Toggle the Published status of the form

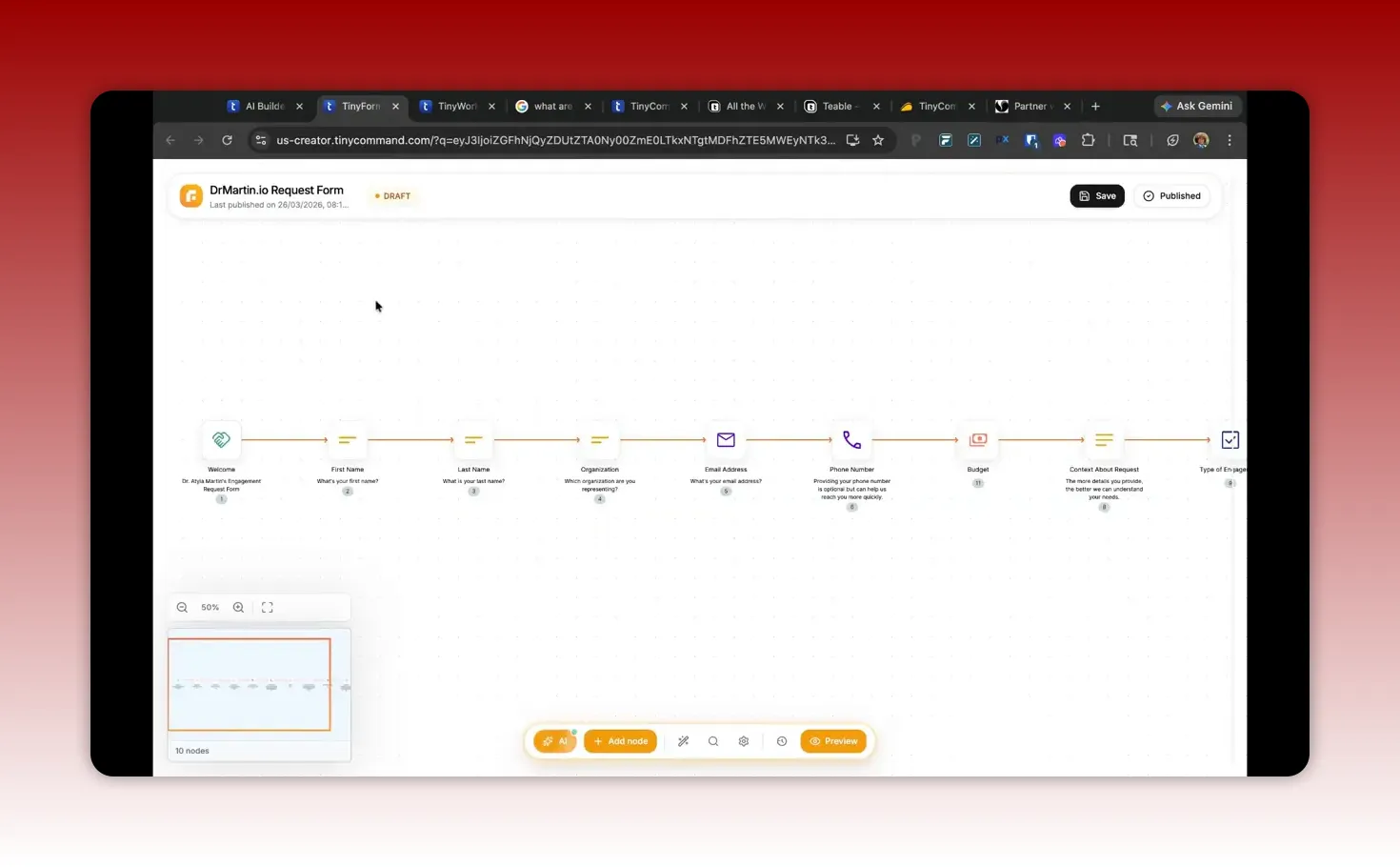pos(1171,195)
